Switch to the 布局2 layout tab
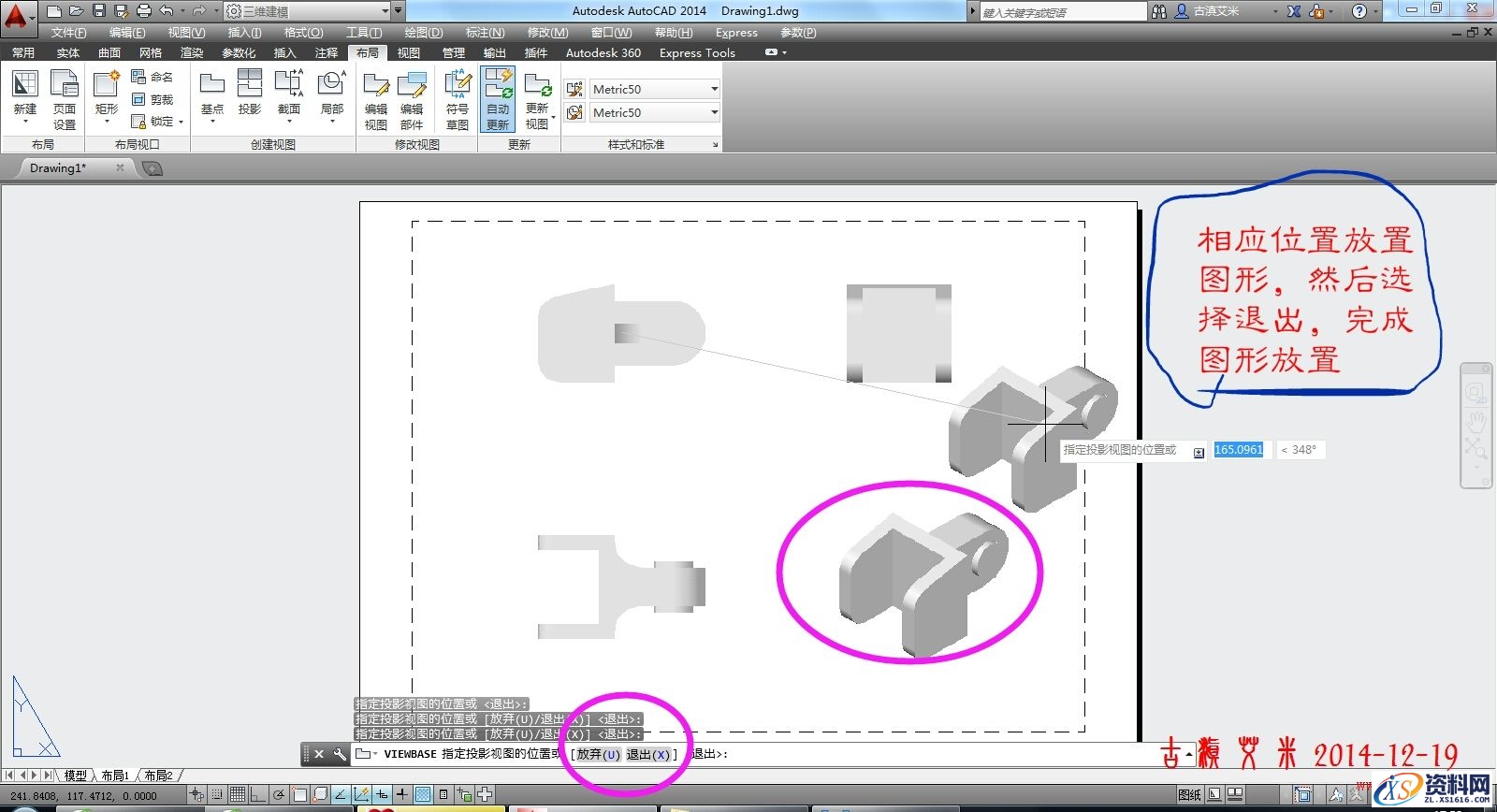1497x812 pixels. (x=158, y=776)
